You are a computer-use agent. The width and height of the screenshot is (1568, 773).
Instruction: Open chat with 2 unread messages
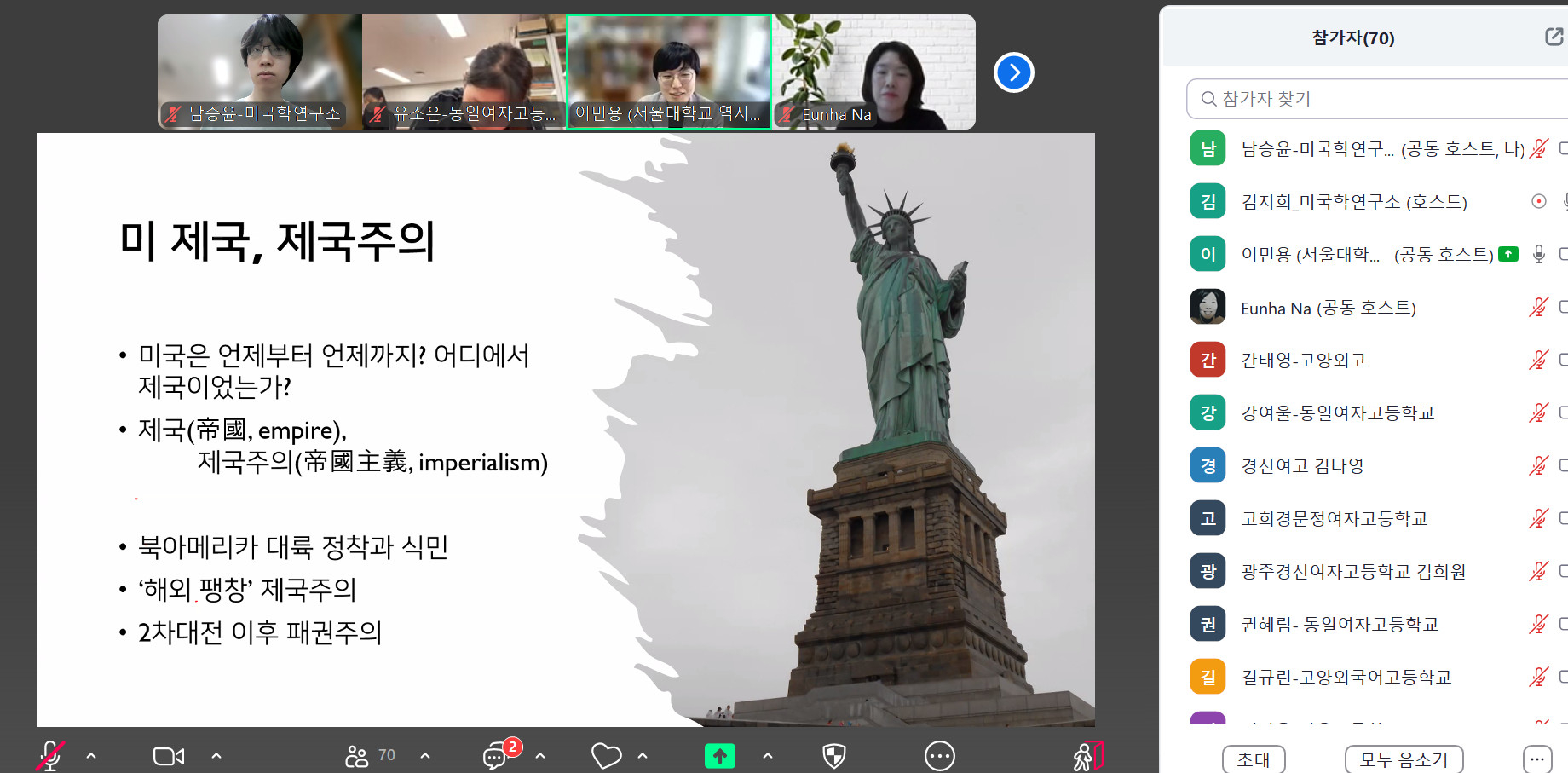point(496,756)
